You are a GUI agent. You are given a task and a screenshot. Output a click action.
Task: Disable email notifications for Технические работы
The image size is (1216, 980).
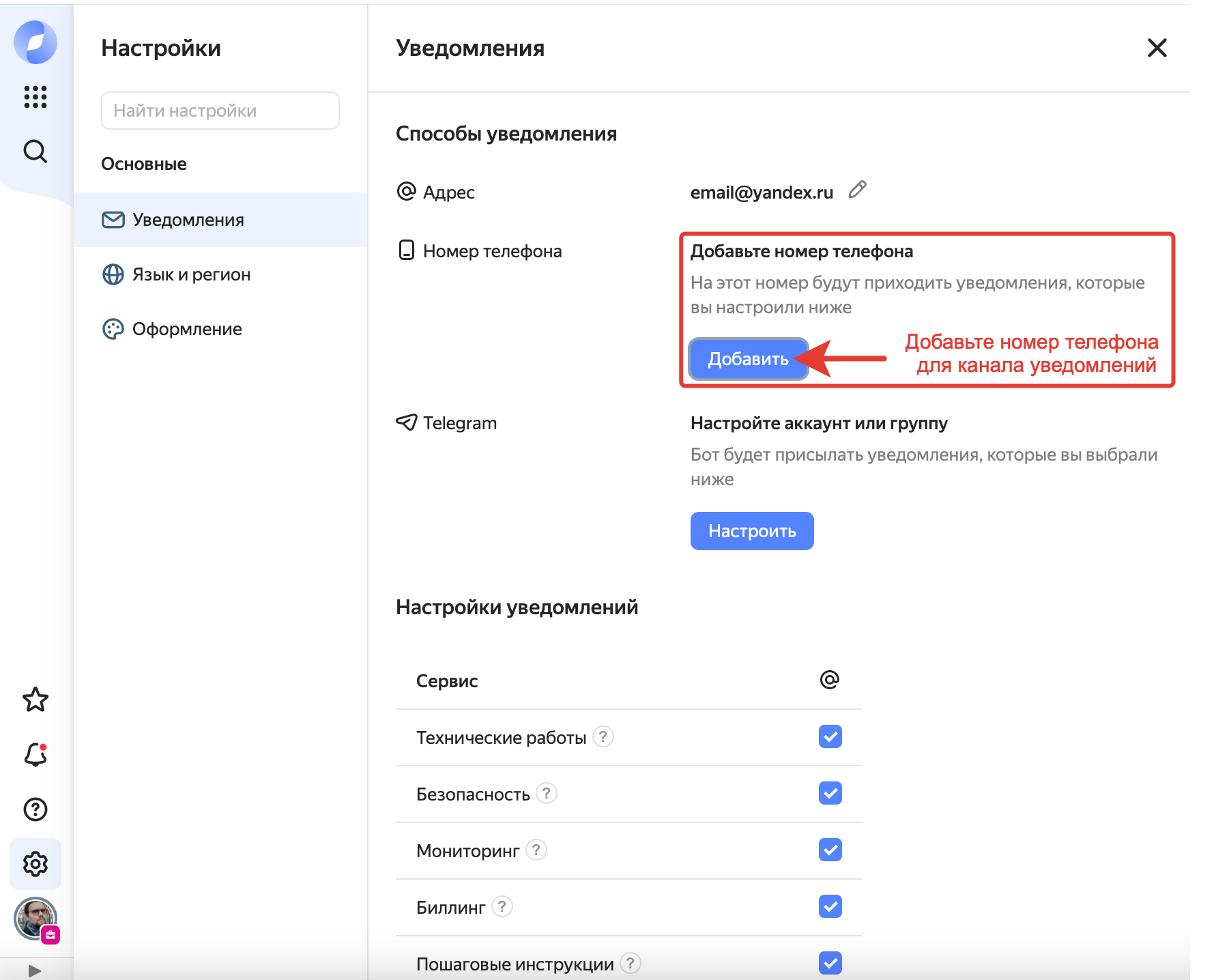pyautogui.click(x=830, y=737)
